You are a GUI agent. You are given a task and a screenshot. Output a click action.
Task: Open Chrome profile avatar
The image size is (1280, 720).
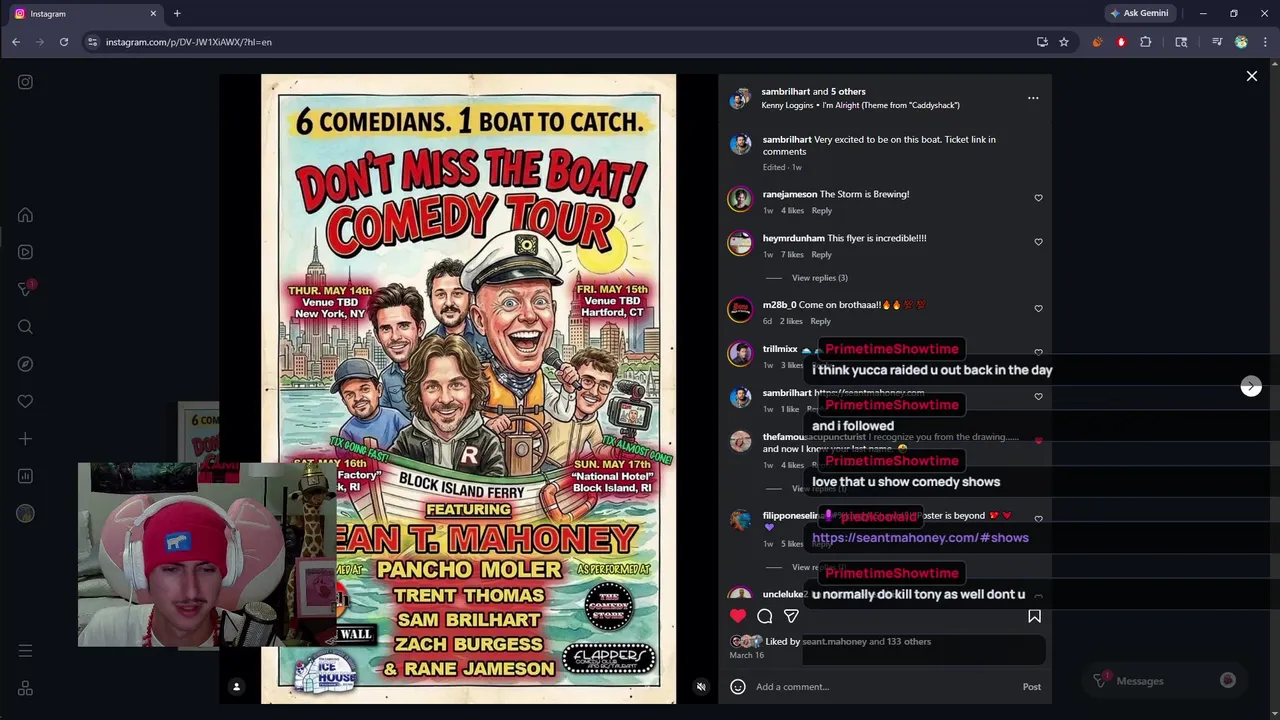[x=1241, y=42]
